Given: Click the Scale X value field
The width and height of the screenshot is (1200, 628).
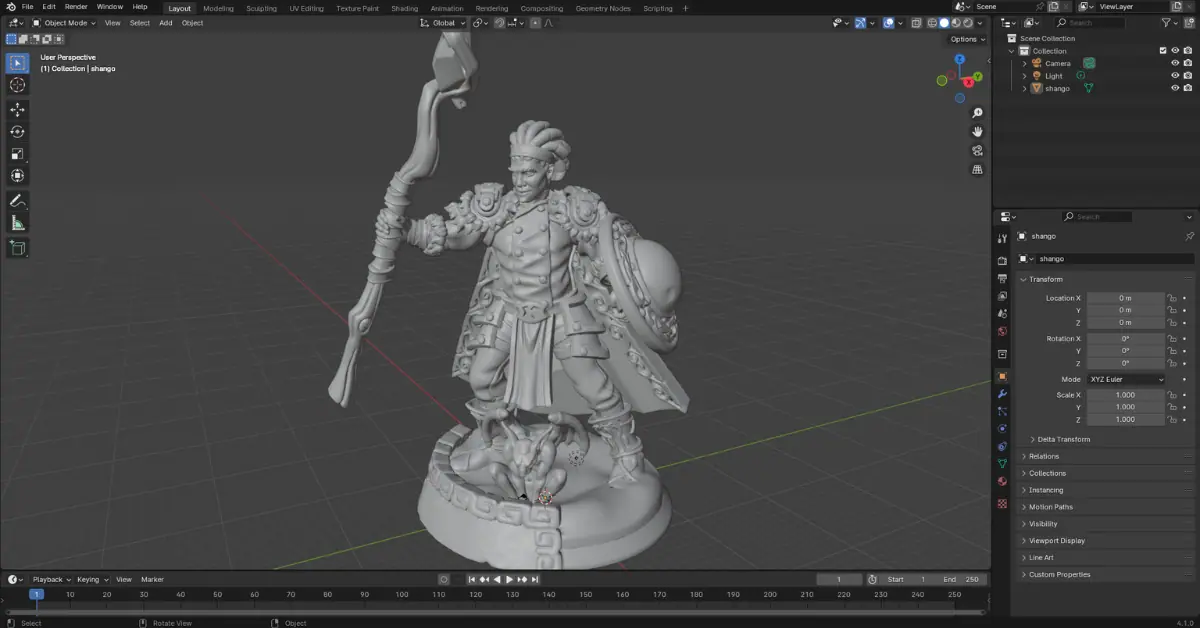Looking at the screenshot, I should [1127, 394].
